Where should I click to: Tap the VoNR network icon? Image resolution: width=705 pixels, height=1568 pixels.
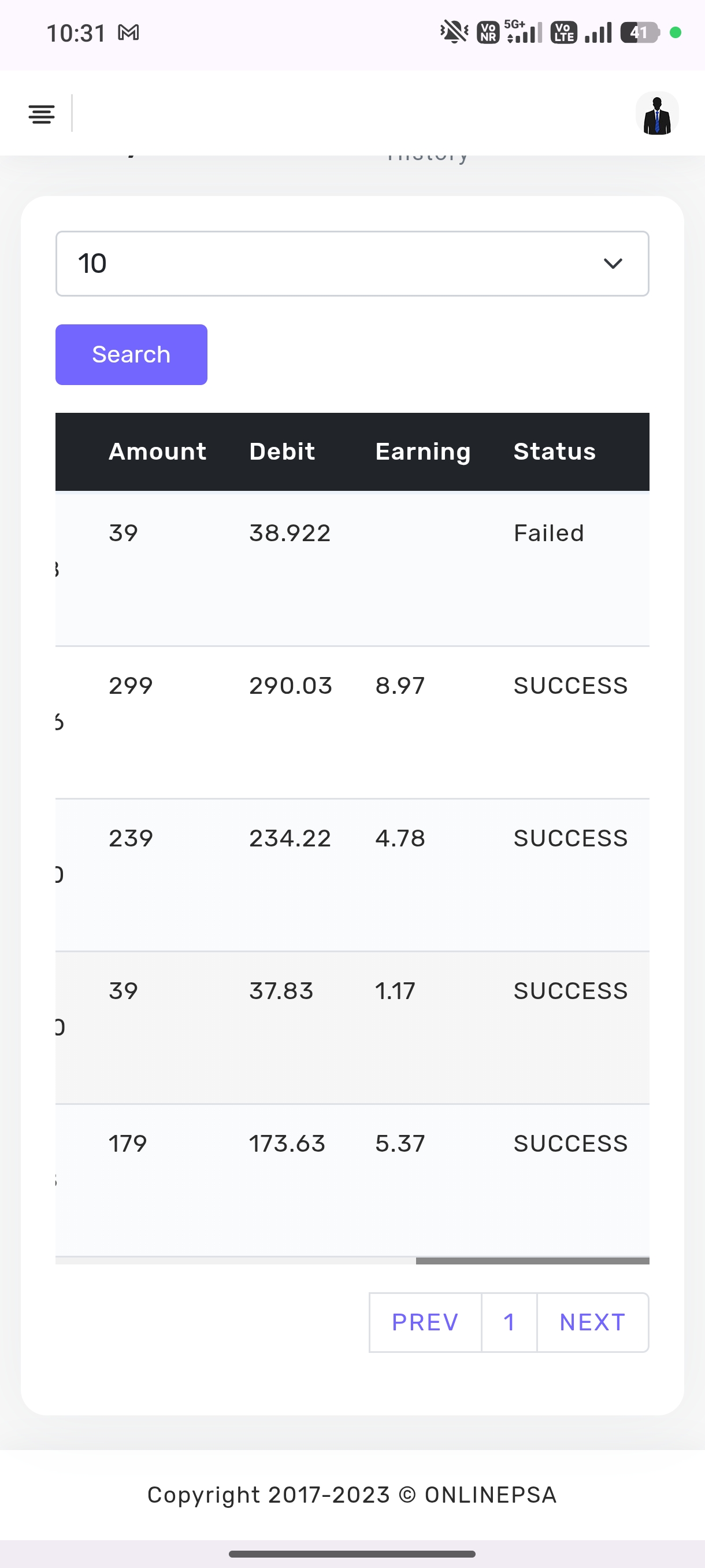(488, 32)
